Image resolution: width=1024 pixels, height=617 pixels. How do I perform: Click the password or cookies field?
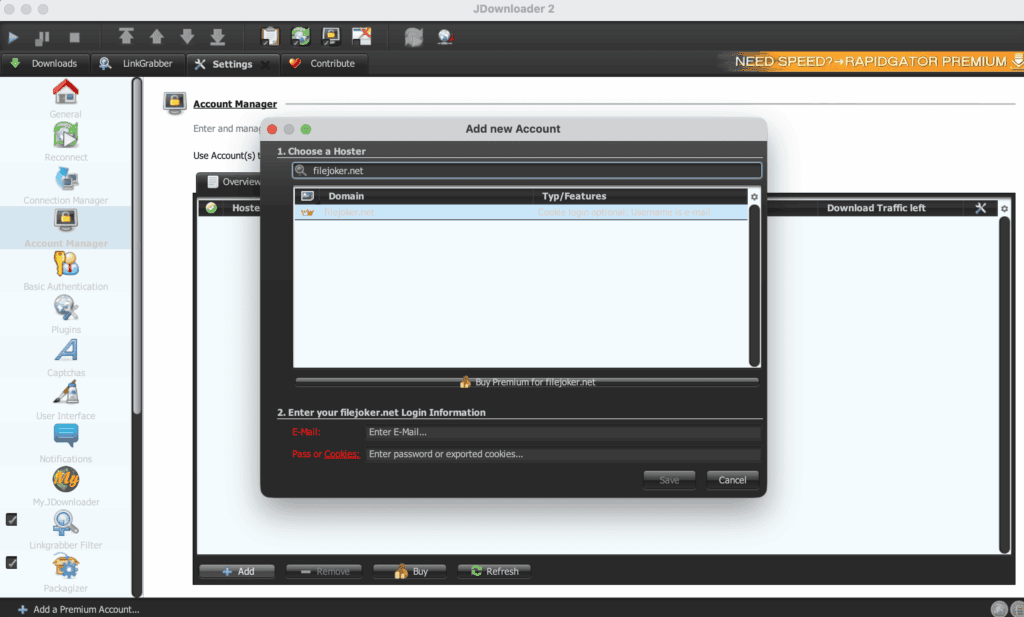(x=564, y=454)
